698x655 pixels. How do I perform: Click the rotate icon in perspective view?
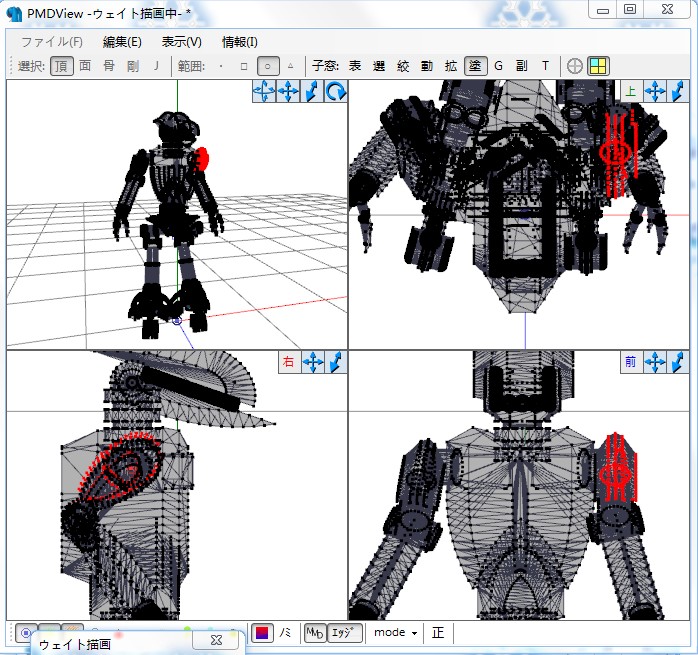pos(336,91)
